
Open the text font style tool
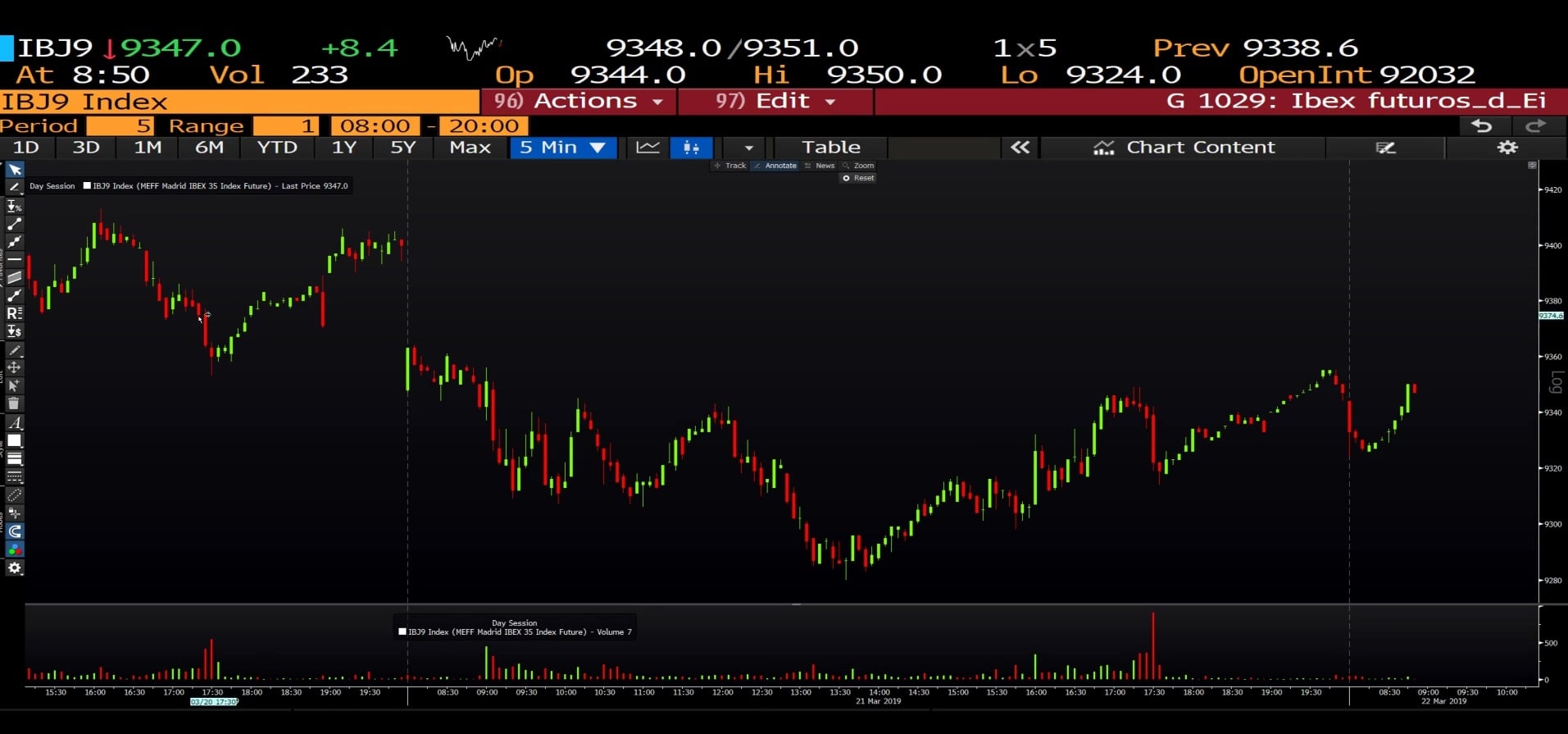pyautogui.click(x=15, y=423)
